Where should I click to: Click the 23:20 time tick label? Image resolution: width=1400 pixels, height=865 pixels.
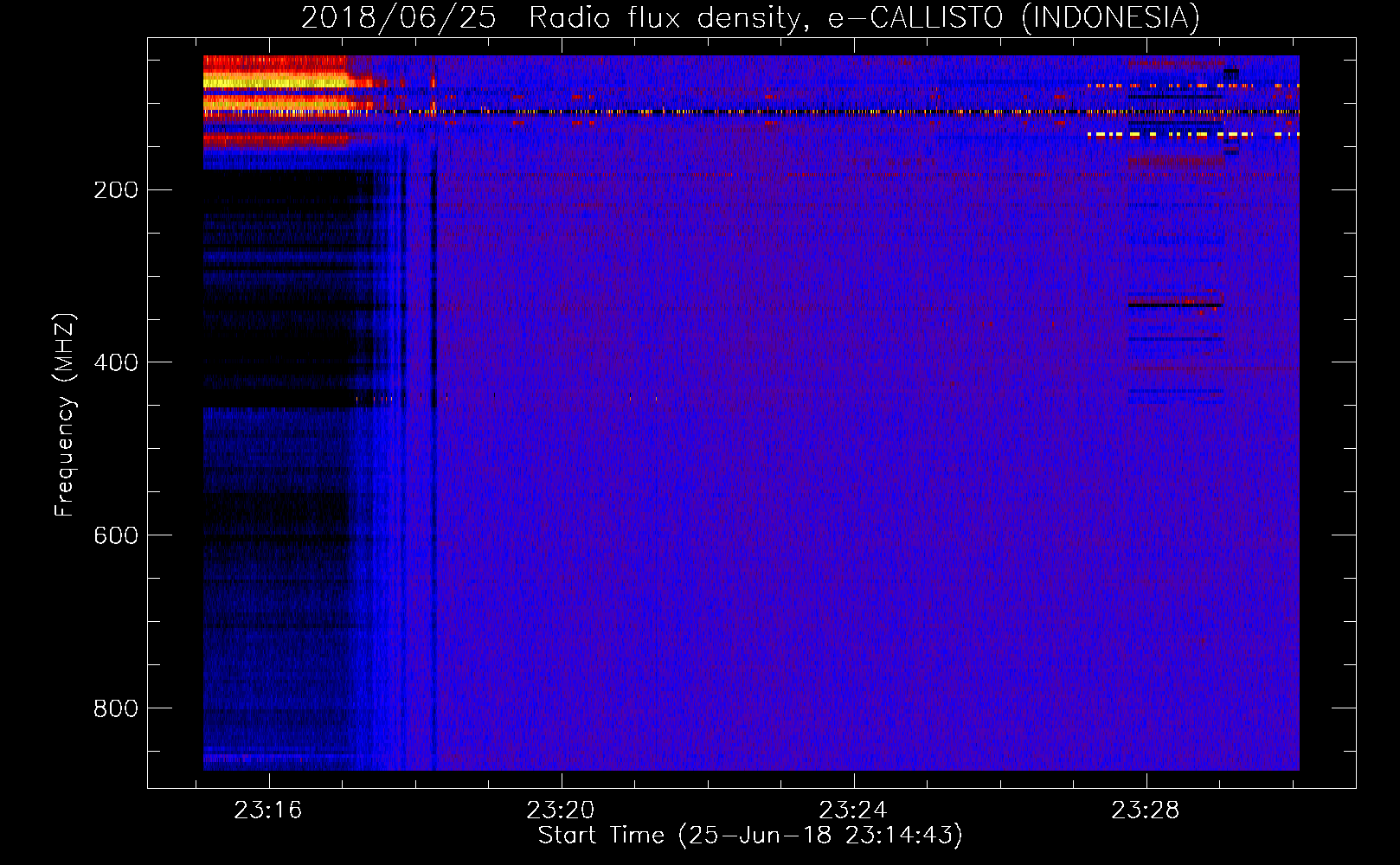click(x=561, y=811)
